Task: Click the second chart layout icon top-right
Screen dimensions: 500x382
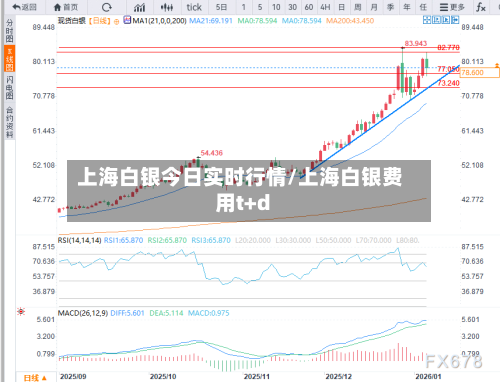Action: 436,20
